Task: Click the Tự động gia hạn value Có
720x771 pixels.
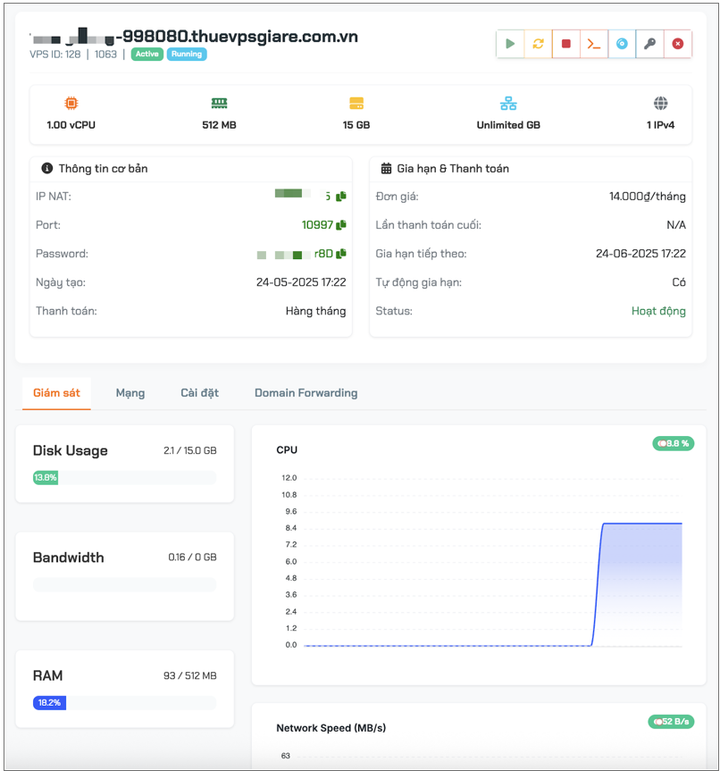Action: [x=679, y=282]
